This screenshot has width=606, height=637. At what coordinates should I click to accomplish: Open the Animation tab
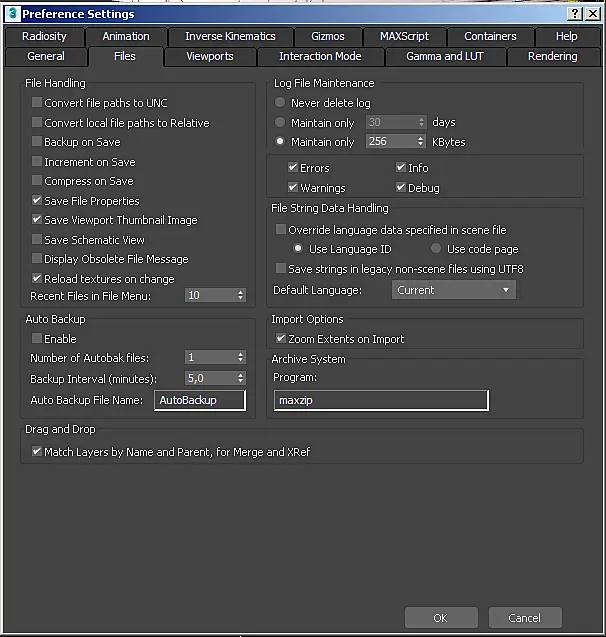point(126,36)
